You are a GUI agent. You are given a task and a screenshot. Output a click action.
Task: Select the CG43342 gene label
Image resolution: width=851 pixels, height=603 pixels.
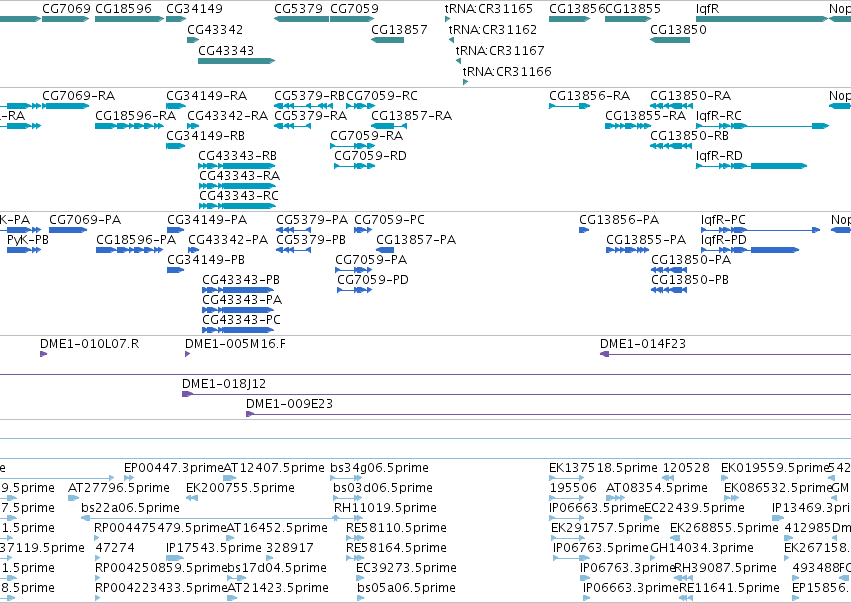[x=215, y=29]
